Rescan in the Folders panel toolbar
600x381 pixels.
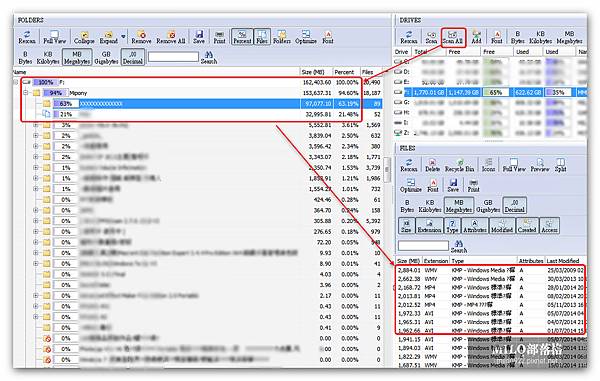coord(26,37)
